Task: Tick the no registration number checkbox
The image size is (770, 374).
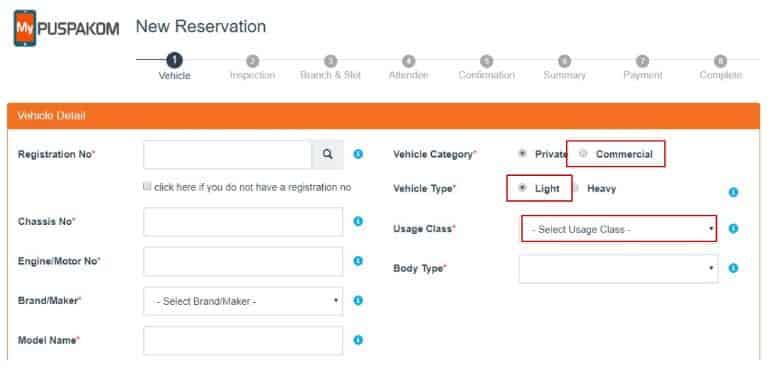Action: click(146, 187)
